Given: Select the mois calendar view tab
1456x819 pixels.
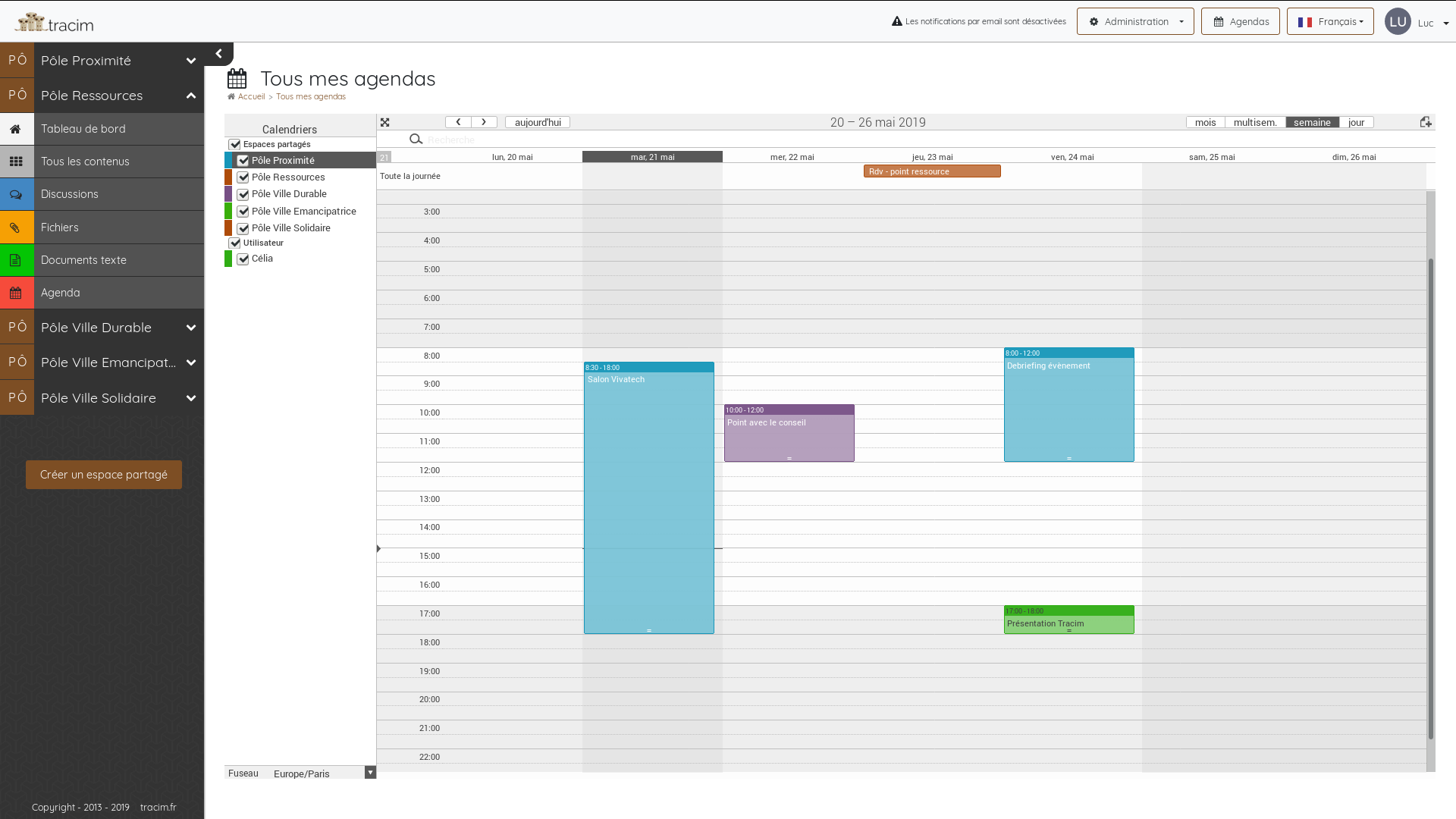Looking at the screenshot, I should 1205,122.
